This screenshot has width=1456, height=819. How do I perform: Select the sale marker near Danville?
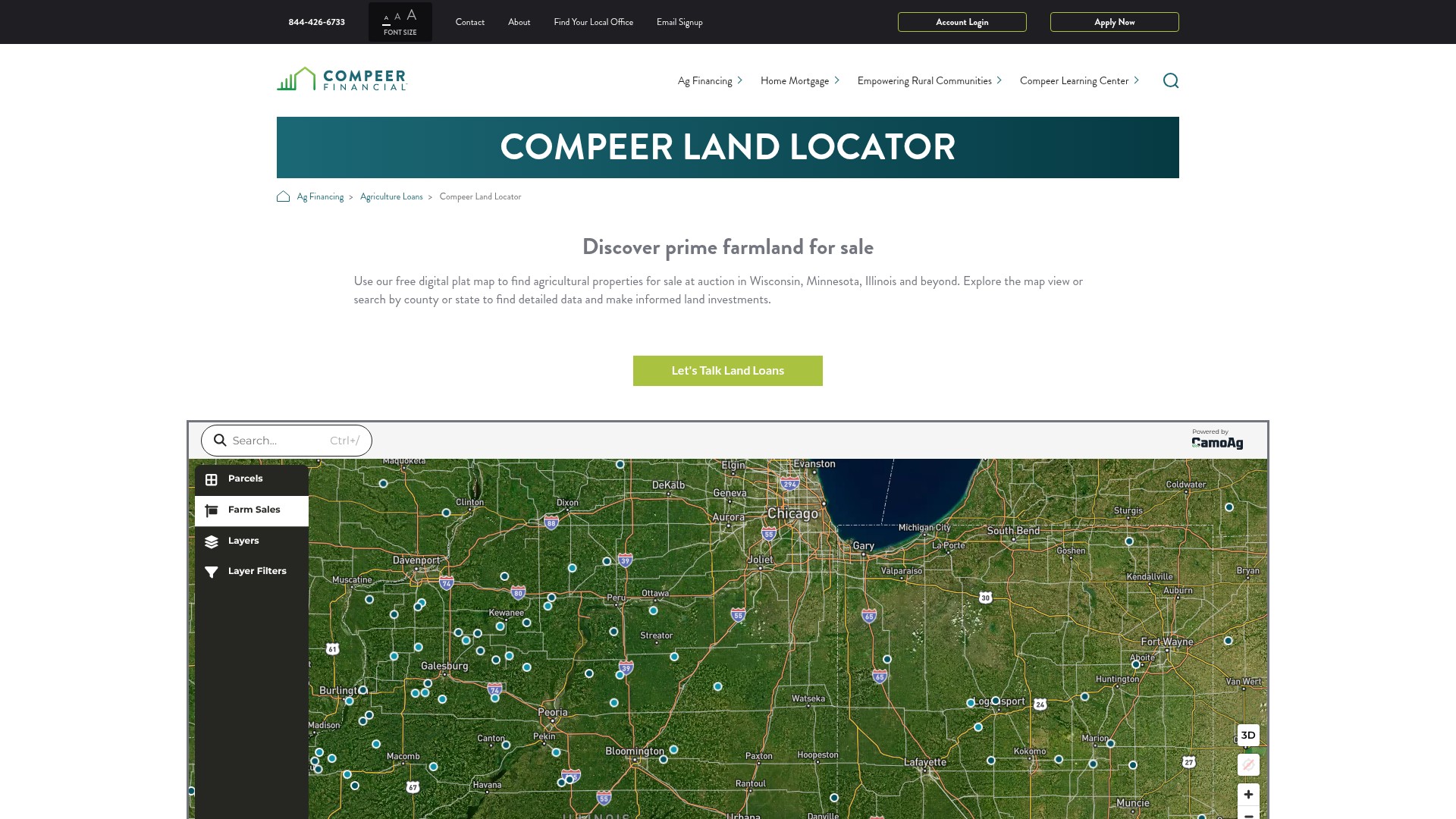tap(834, 798)
